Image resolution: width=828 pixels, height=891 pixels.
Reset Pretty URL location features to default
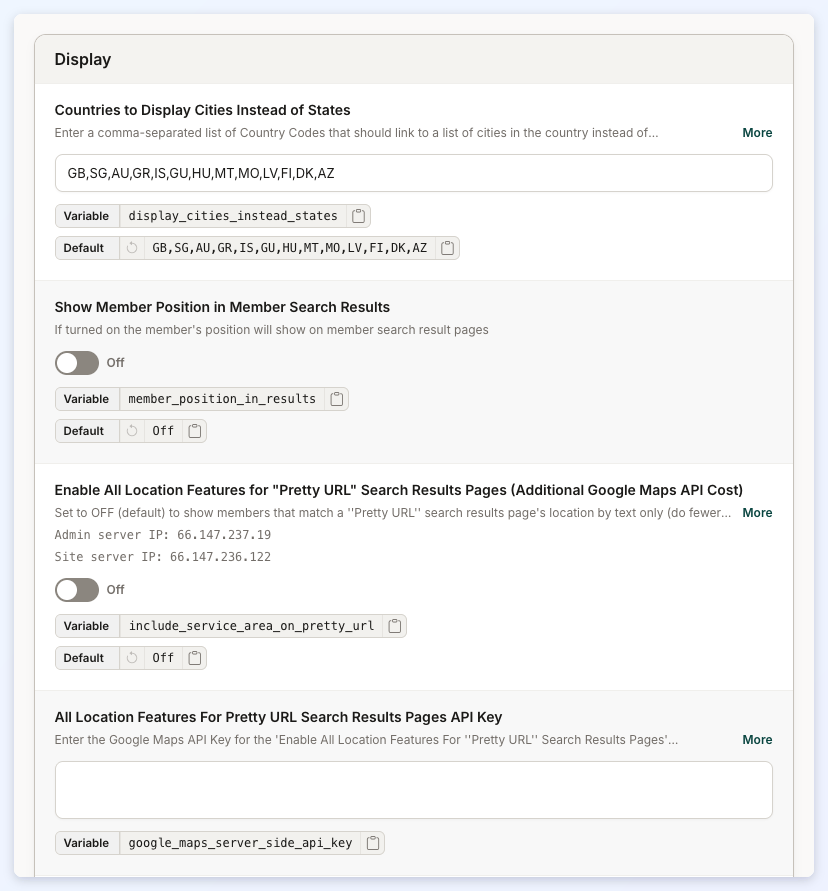(132, 658)
